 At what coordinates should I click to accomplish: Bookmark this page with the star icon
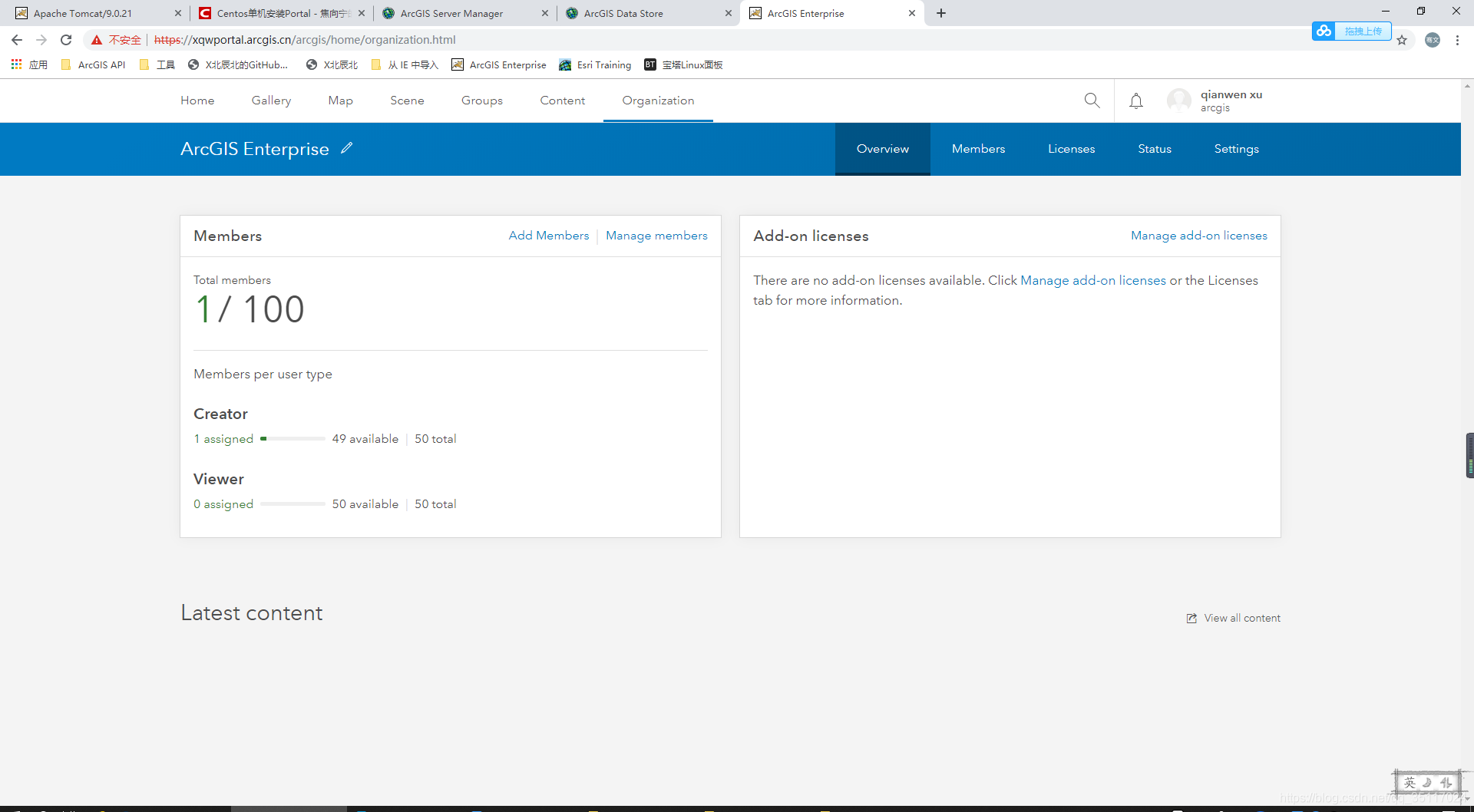(1402, 40)
